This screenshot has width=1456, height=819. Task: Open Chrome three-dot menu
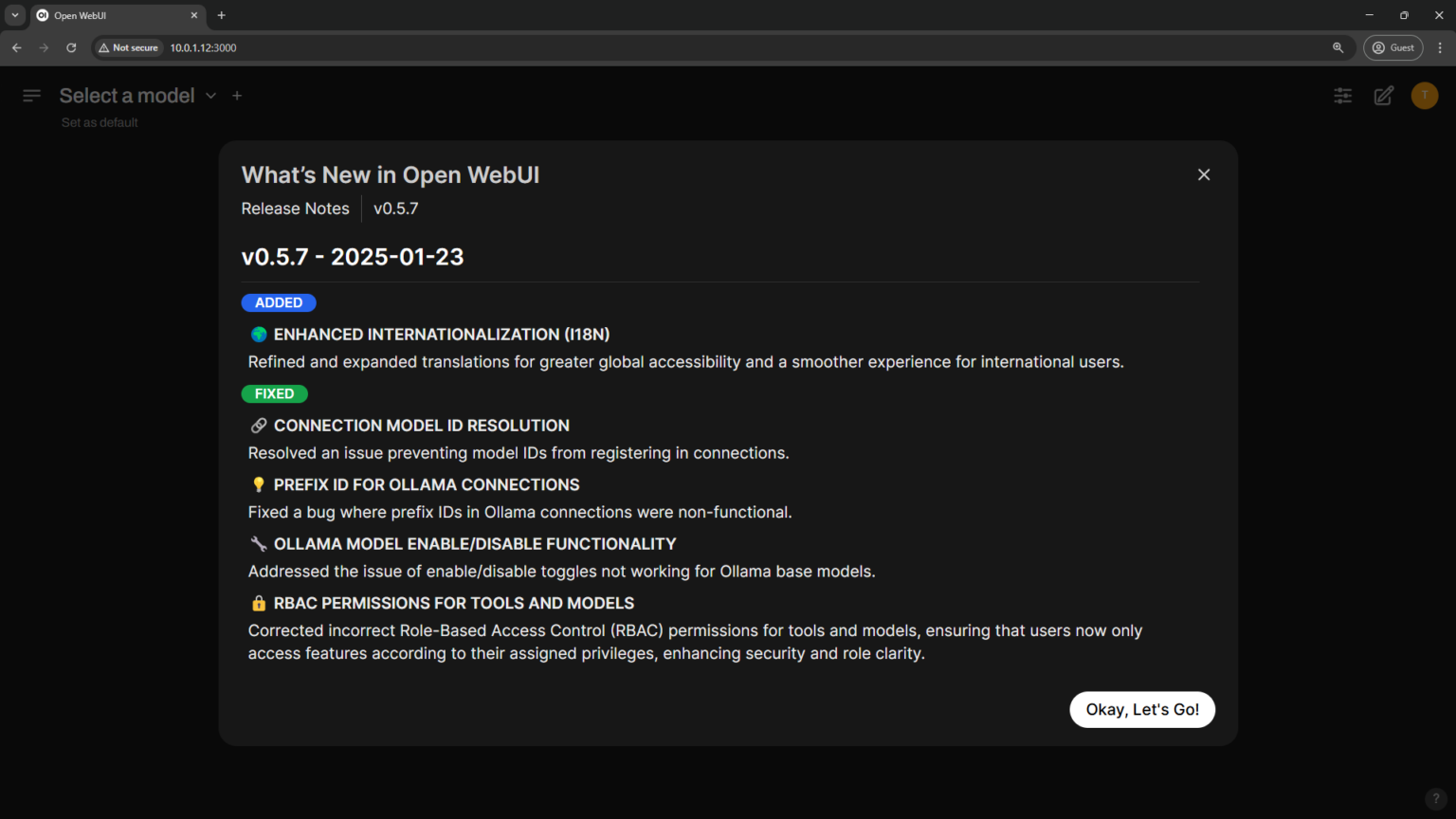click(1440, 47)
